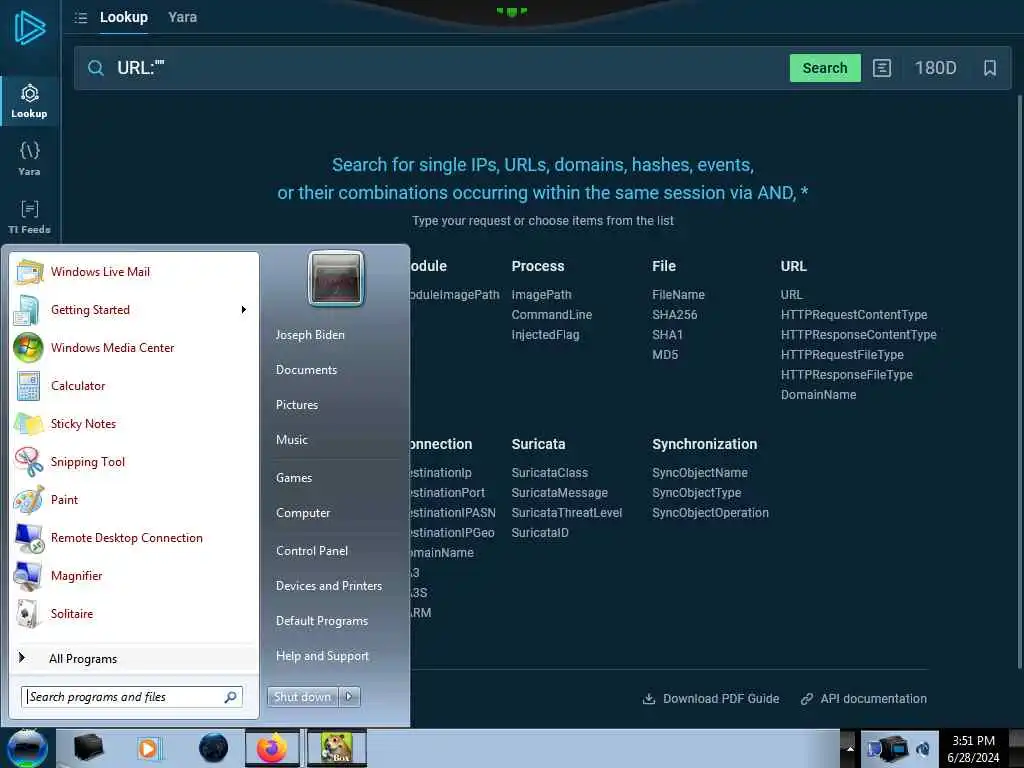
Task: Select the SyncObjectName parameter
Action: tap(699, 472)
